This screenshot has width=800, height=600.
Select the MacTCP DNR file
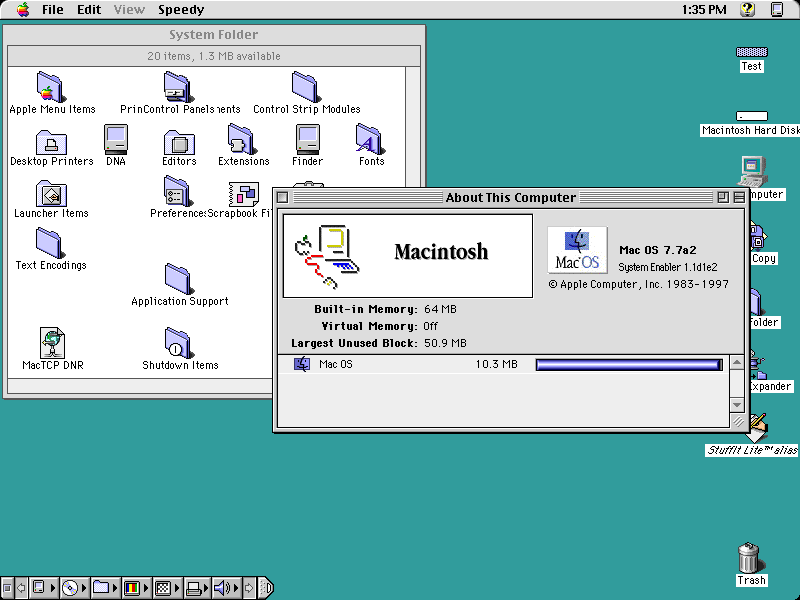pos(53,343)
